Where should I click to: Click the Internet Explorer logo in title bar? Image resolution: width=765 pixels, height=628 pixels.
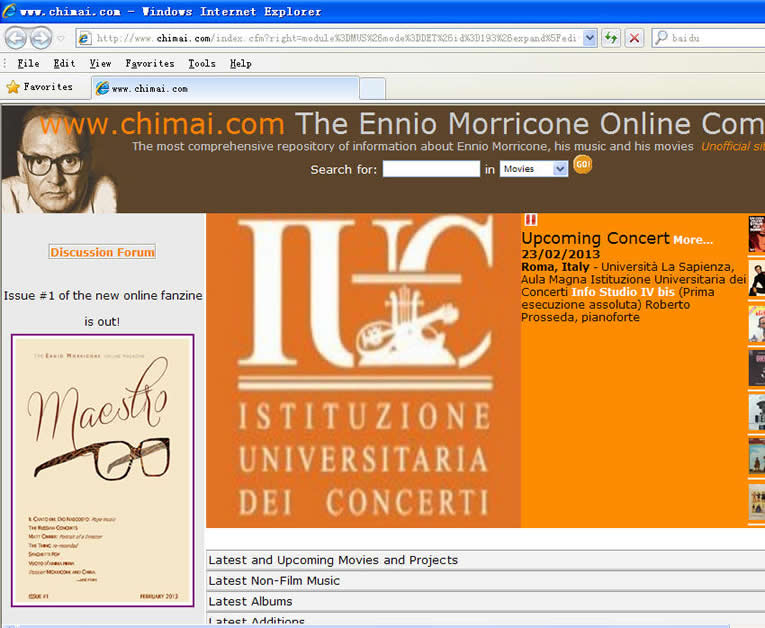click(x=9, y=11)
